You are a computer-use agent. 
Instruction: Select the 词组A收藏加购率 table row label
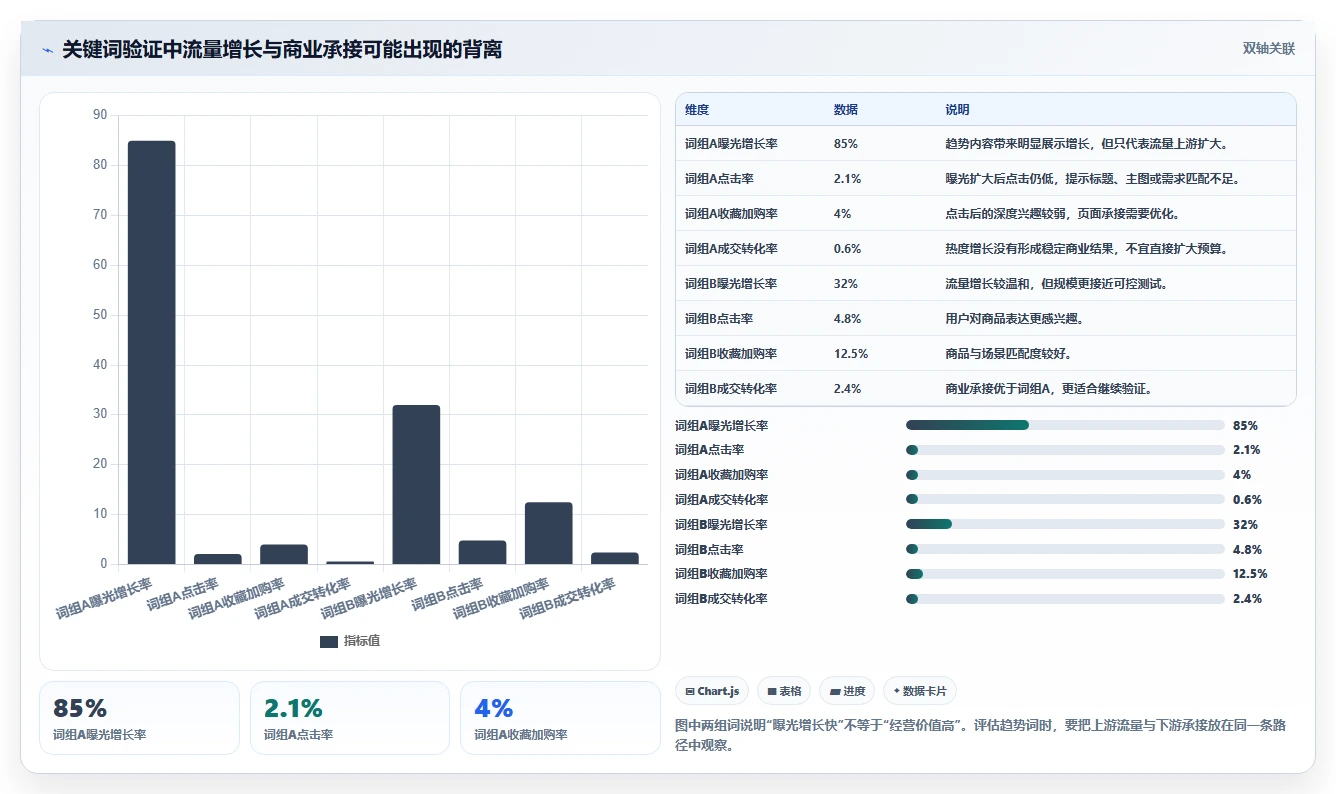click(x=731, y=214)
